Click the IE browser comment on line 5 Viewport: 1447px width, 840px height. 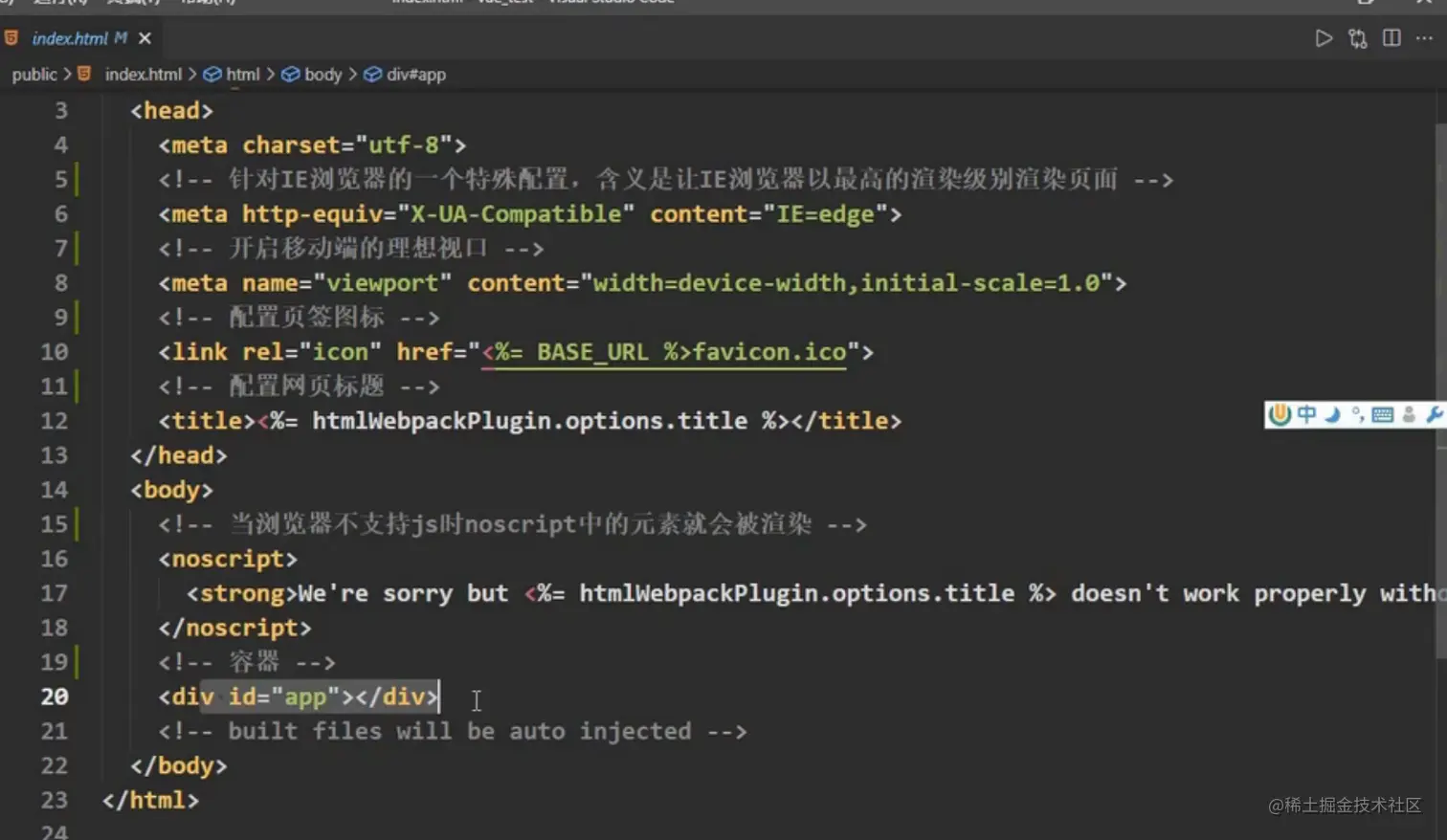[666, 180]
